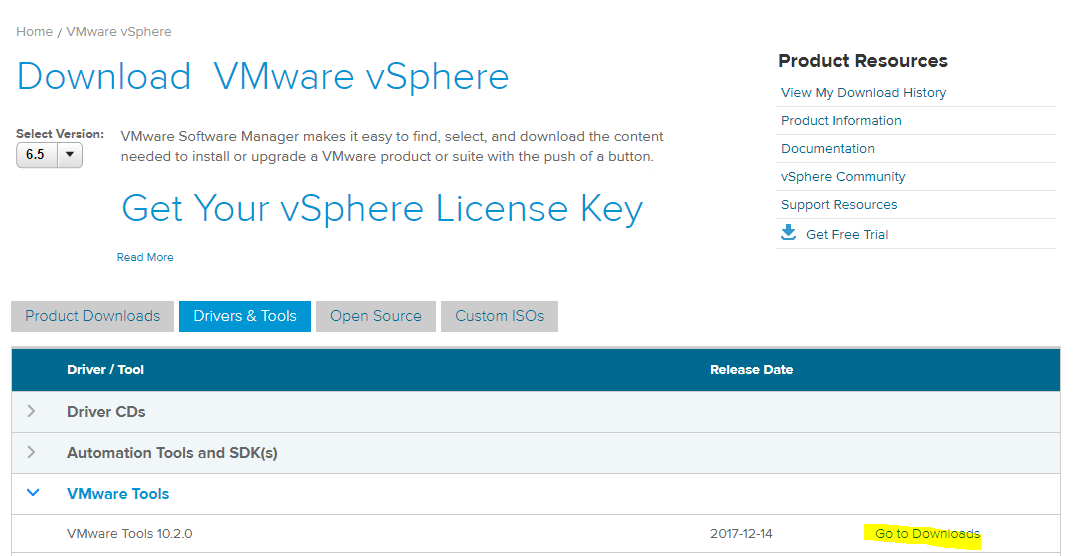The image size is (1073, 556).
Task: Open the Documentation link
Action: pyautogui.click(x=827, y=149)
